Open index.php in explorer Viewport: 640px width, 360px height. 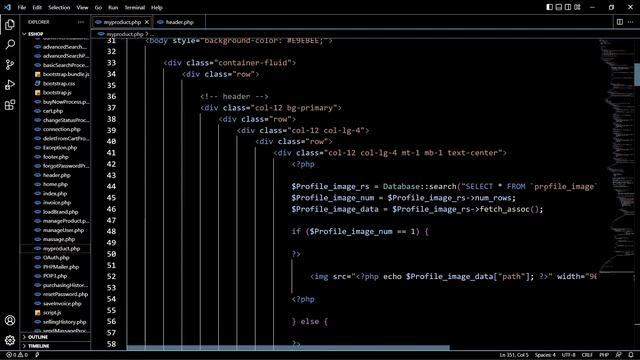coord(55,193)
